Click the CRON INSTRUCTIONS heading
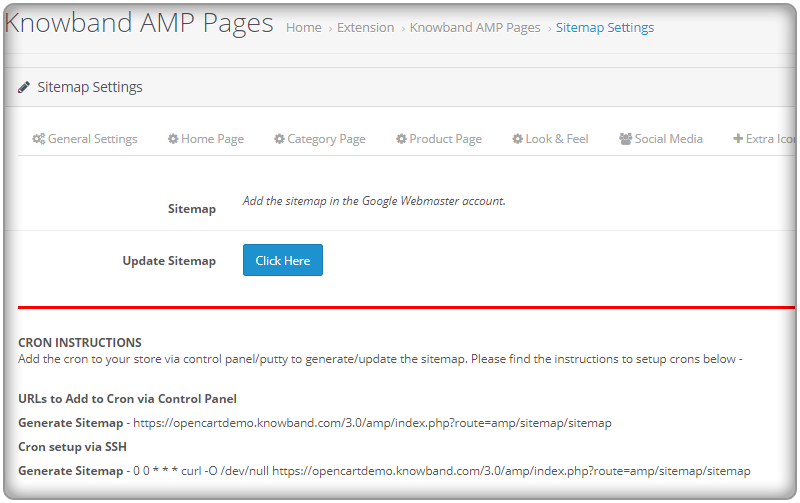The height and width of the screenshot is (503, 800). coord(80,342)
